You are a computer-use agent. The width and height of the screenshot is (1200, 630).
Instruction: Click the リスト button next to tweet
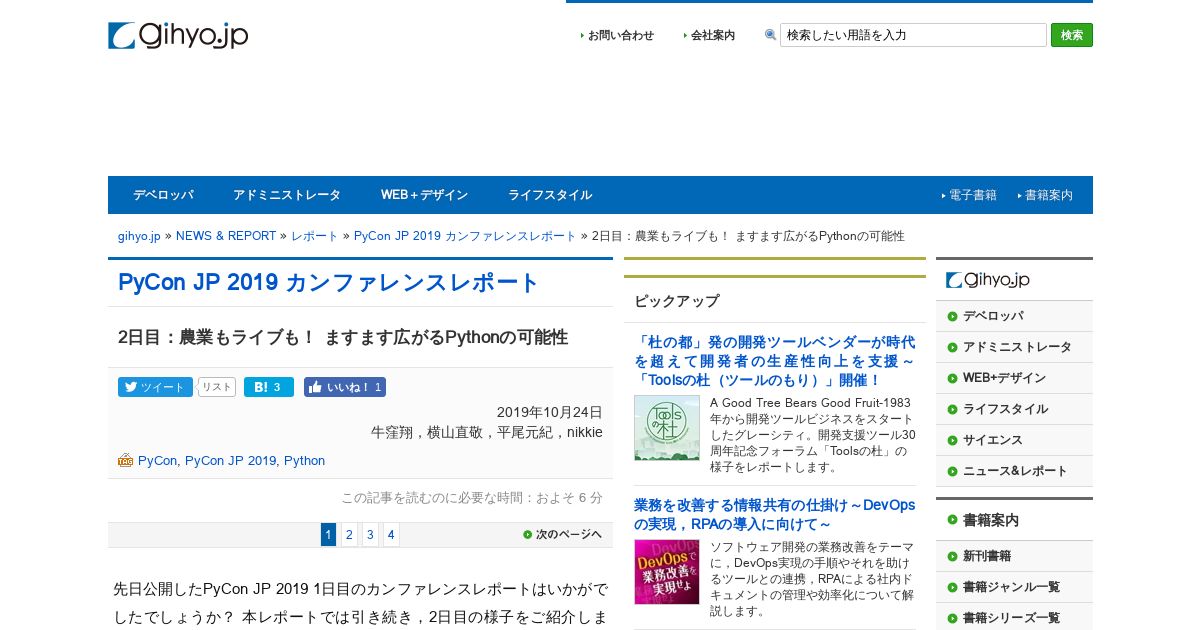click(x=217, y=387)
